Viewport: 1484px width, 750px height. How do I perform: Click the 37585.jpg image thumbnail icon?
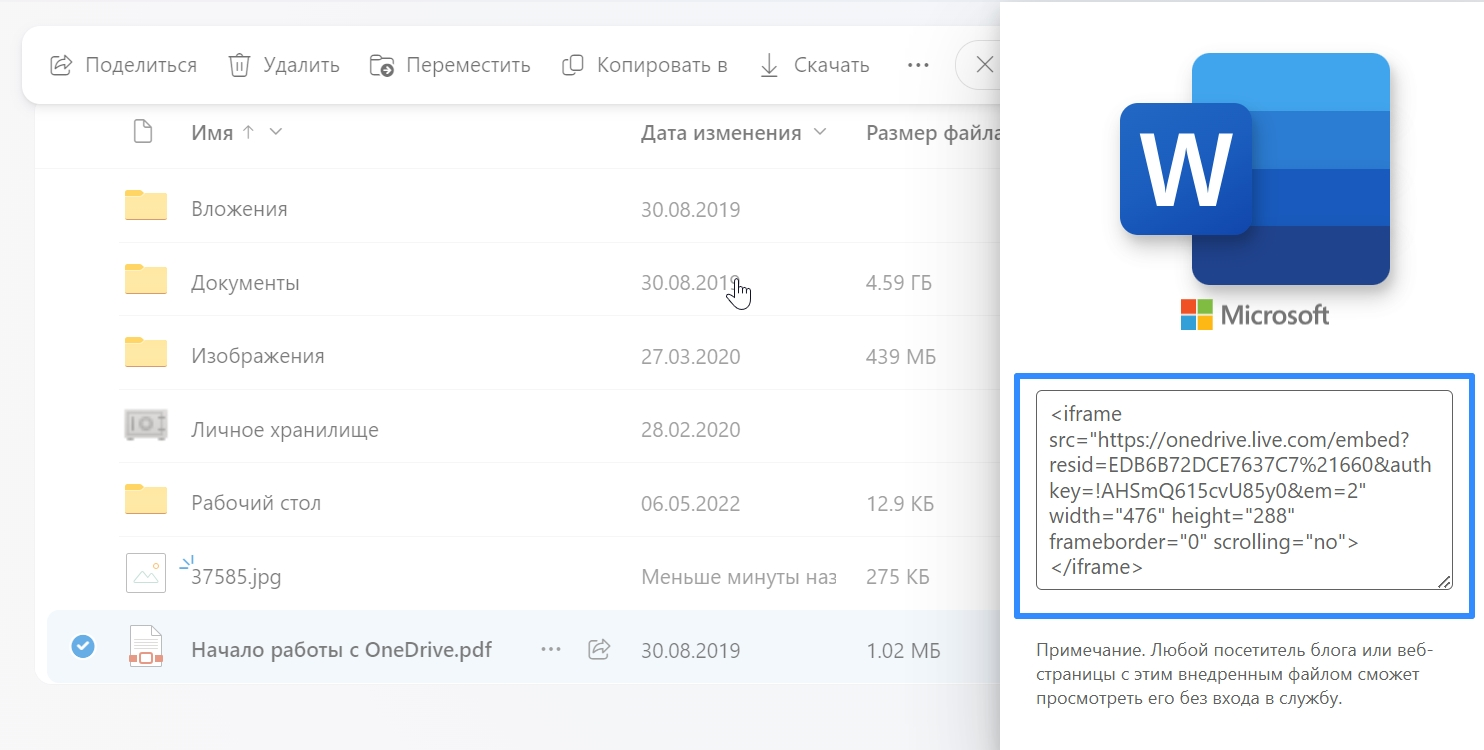(x=146, y=573)
